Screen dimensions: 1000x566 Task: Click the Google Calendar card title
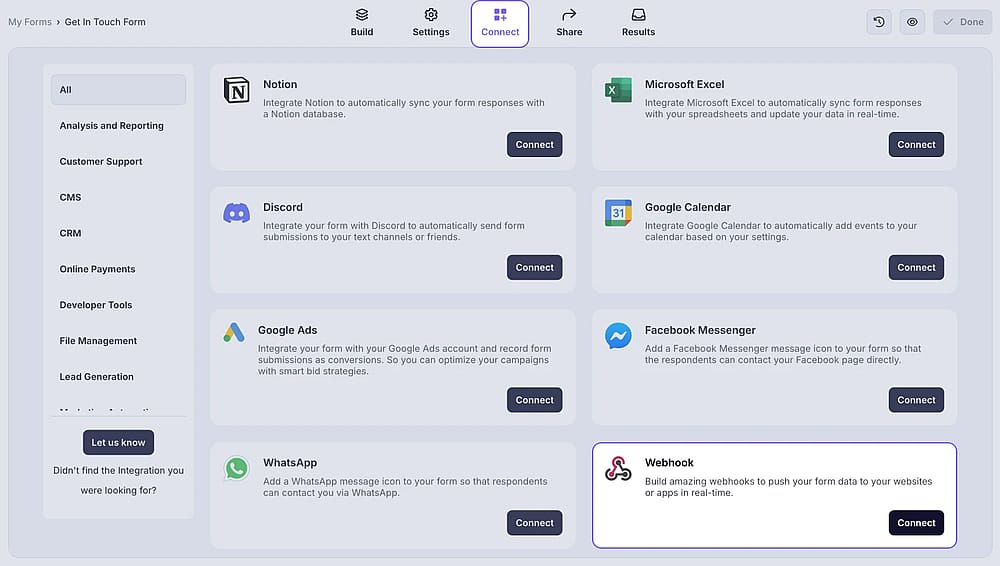(x=688, y=207)
